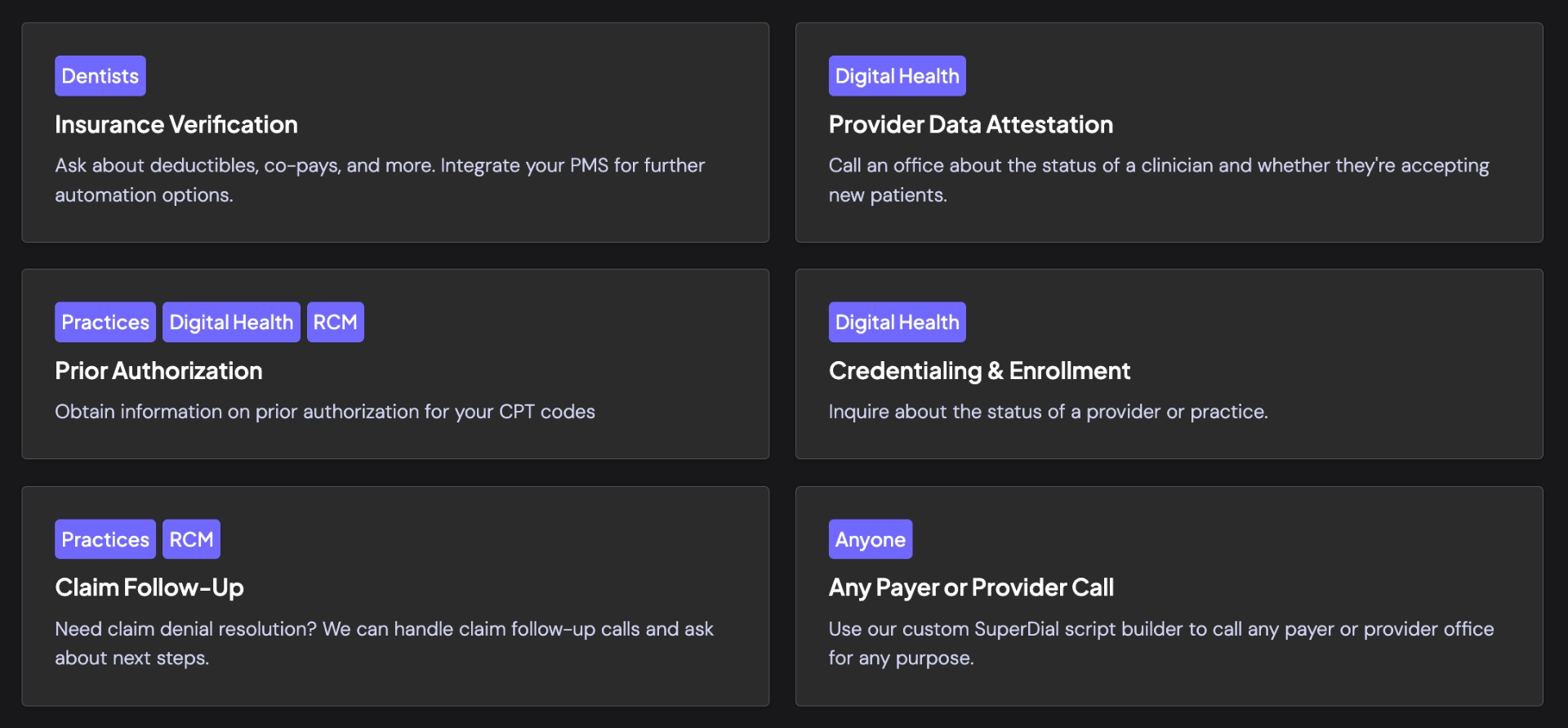
Task: Select the Digital Health tag above Credentialing & Enrollment
Action: (897, 322)
